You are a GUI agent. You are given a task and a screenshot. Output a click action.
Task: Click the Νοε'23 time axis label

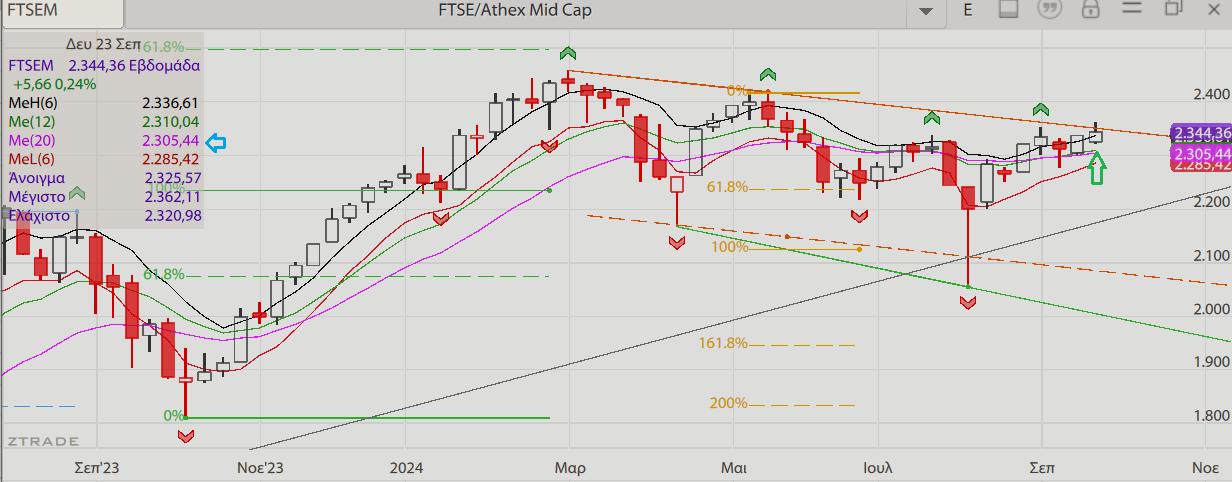[x=260, y=467]
